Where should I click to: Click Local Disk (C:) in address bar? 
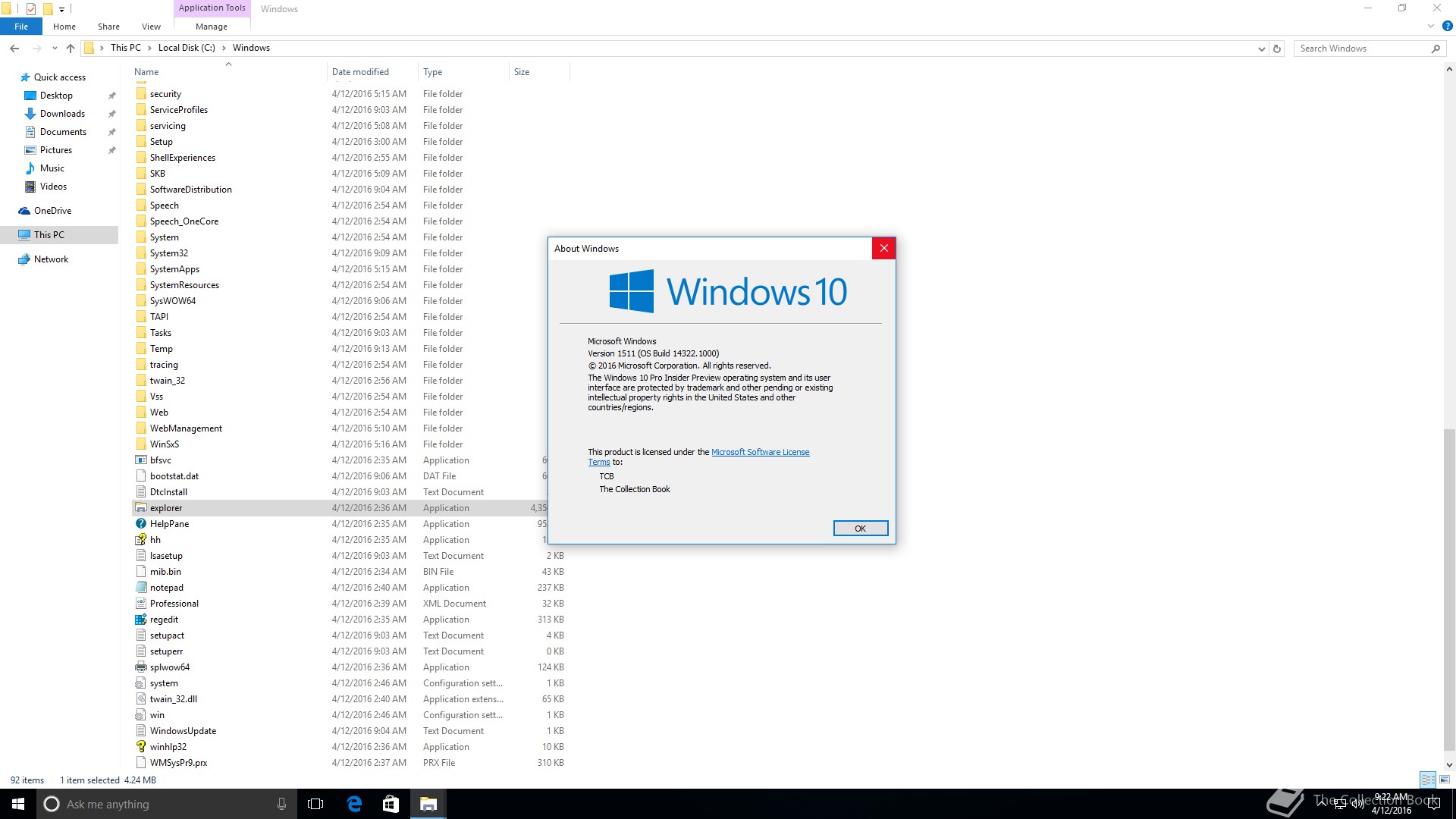click(187, 48)
